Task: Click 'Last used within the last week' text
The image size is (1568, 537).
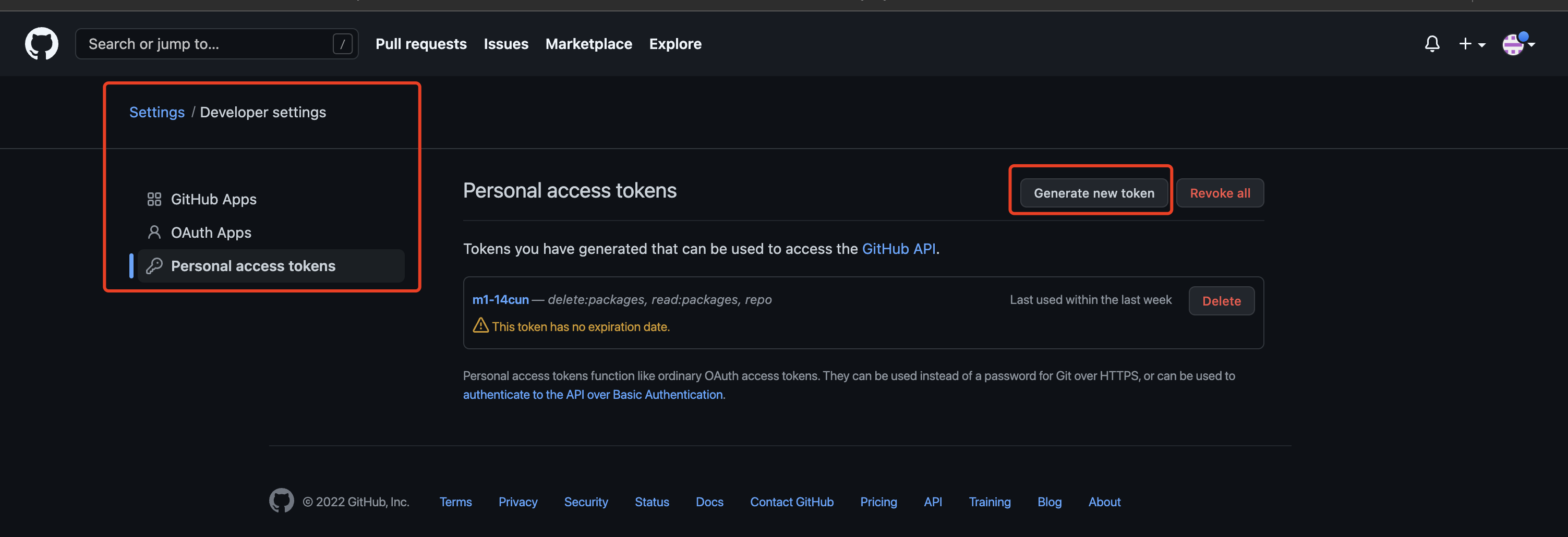Action: (1090, 299)
